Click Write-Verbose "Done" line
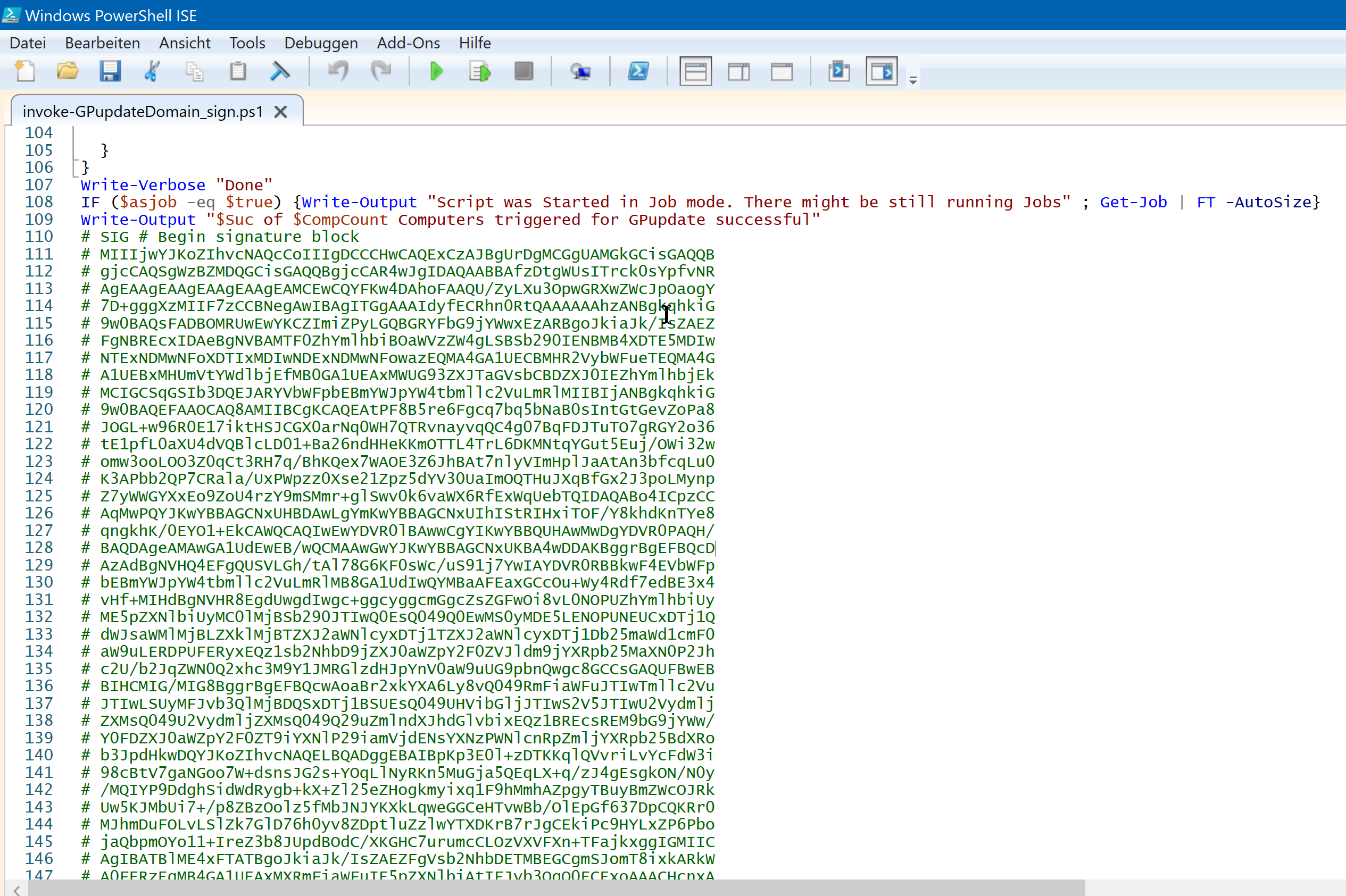 click(177, 185)
